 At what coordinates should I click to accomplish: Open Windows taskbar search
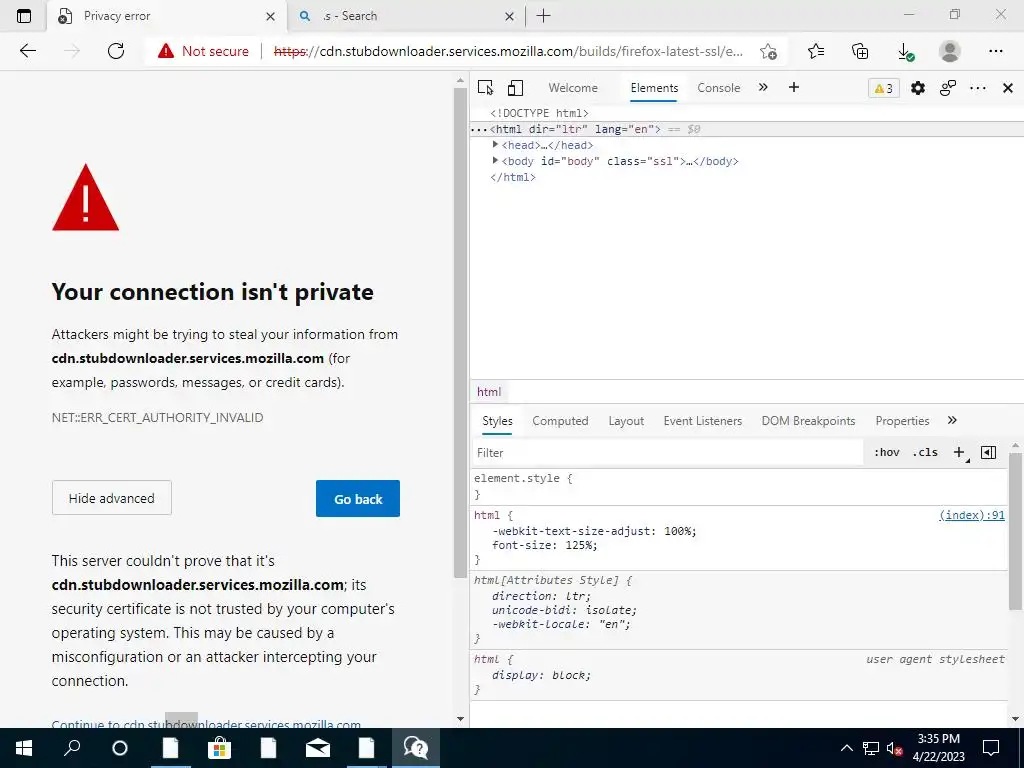(x=72, y=748)
